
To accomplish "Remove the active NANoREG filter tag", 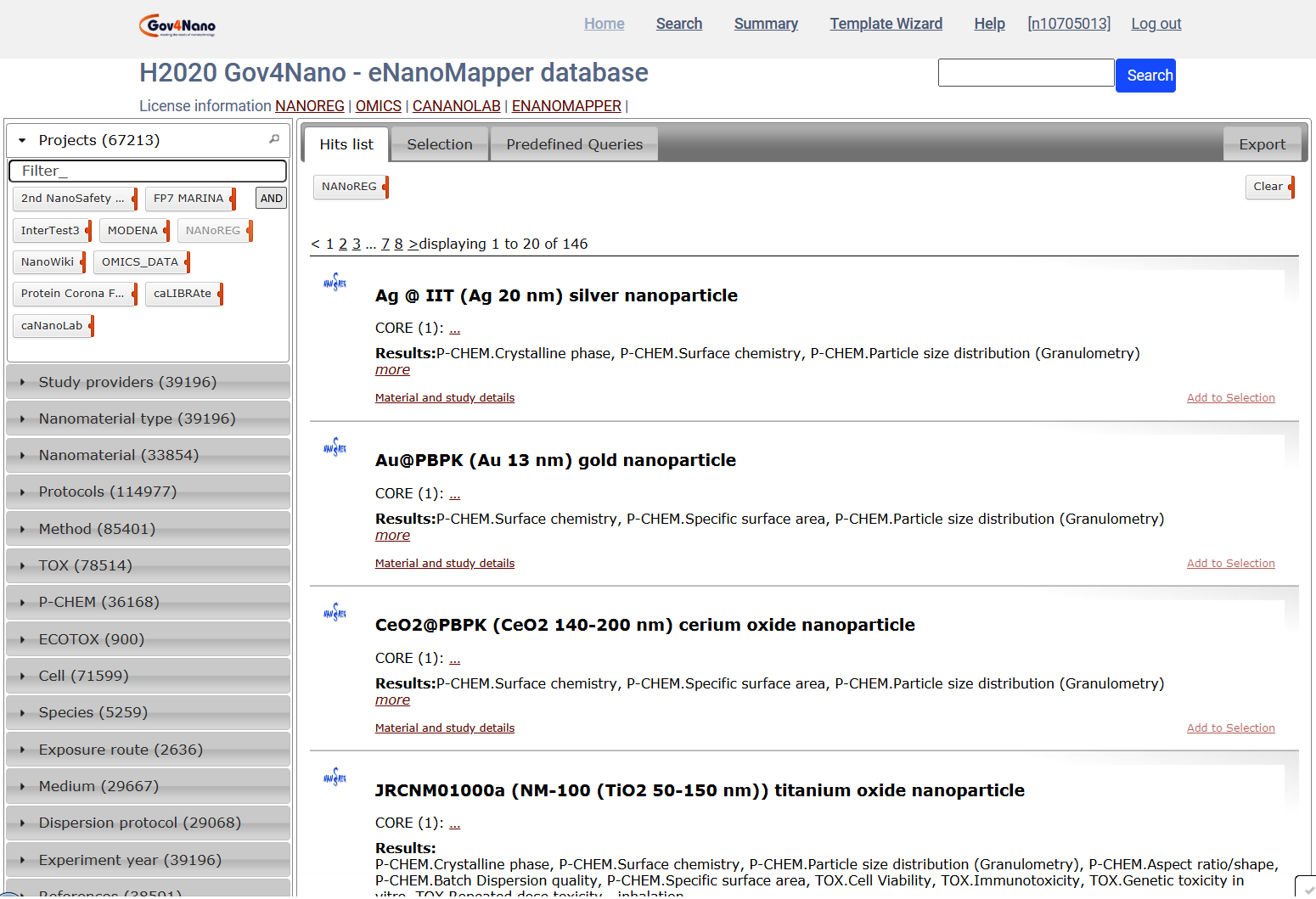I will (x=385, y=187).
